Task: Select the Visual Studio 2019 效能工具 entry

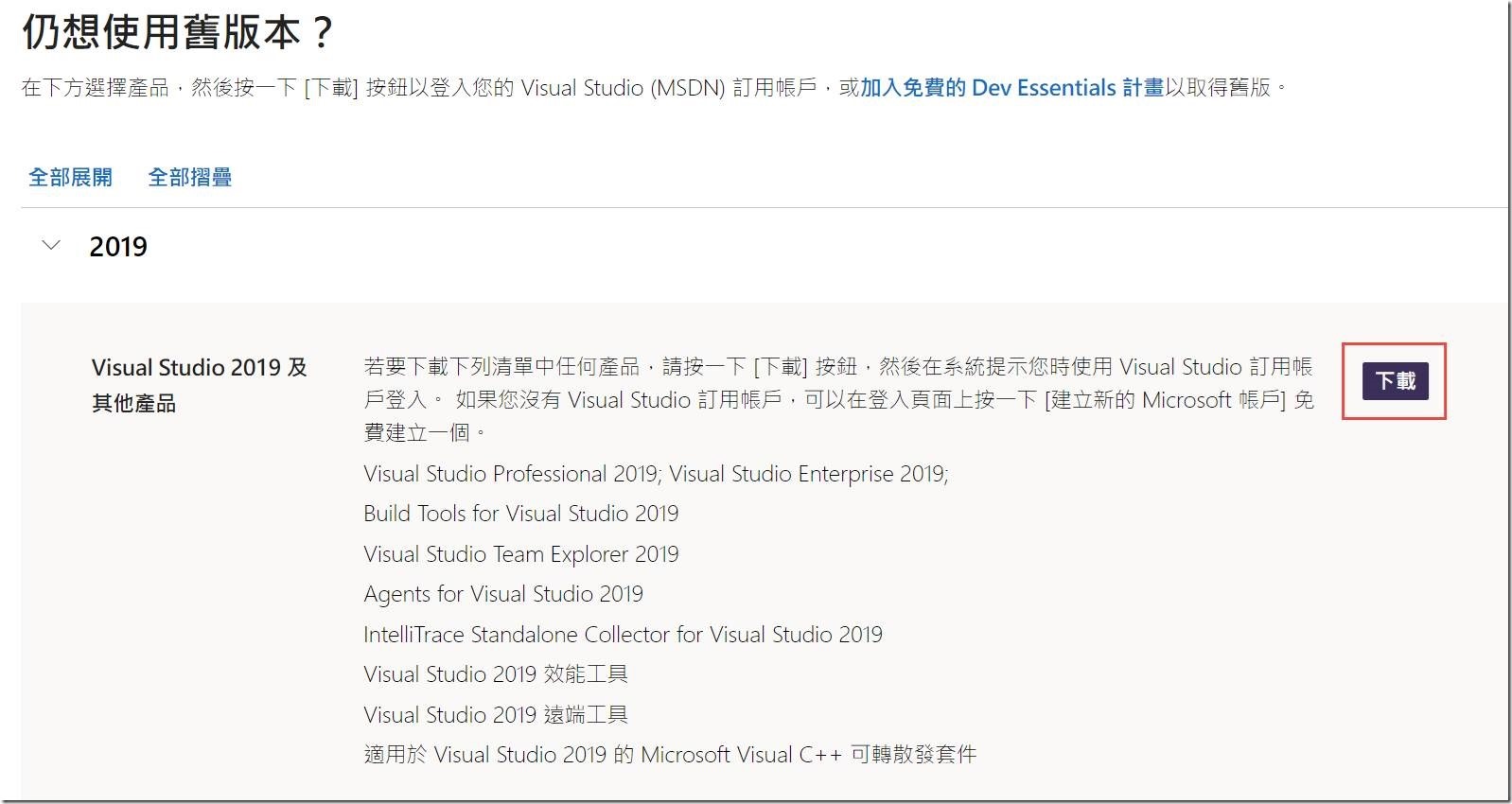Action: 495,674
